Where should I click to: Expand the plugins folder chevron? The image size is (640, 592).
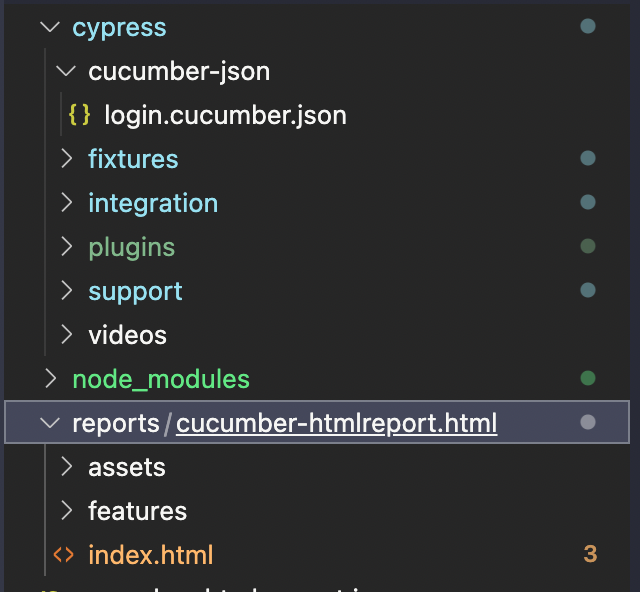(67, 247)
